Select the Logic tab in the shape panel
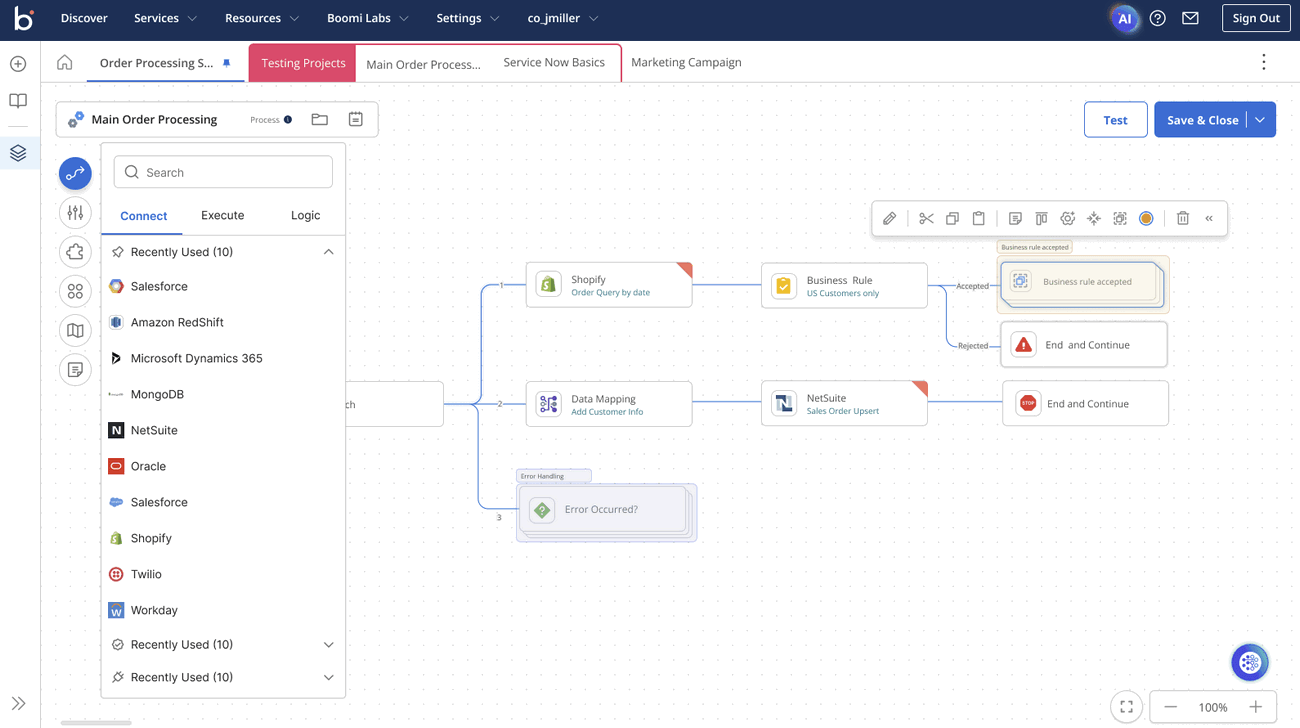This screenshot has height=728, width=1300. (x=305, y=215)
